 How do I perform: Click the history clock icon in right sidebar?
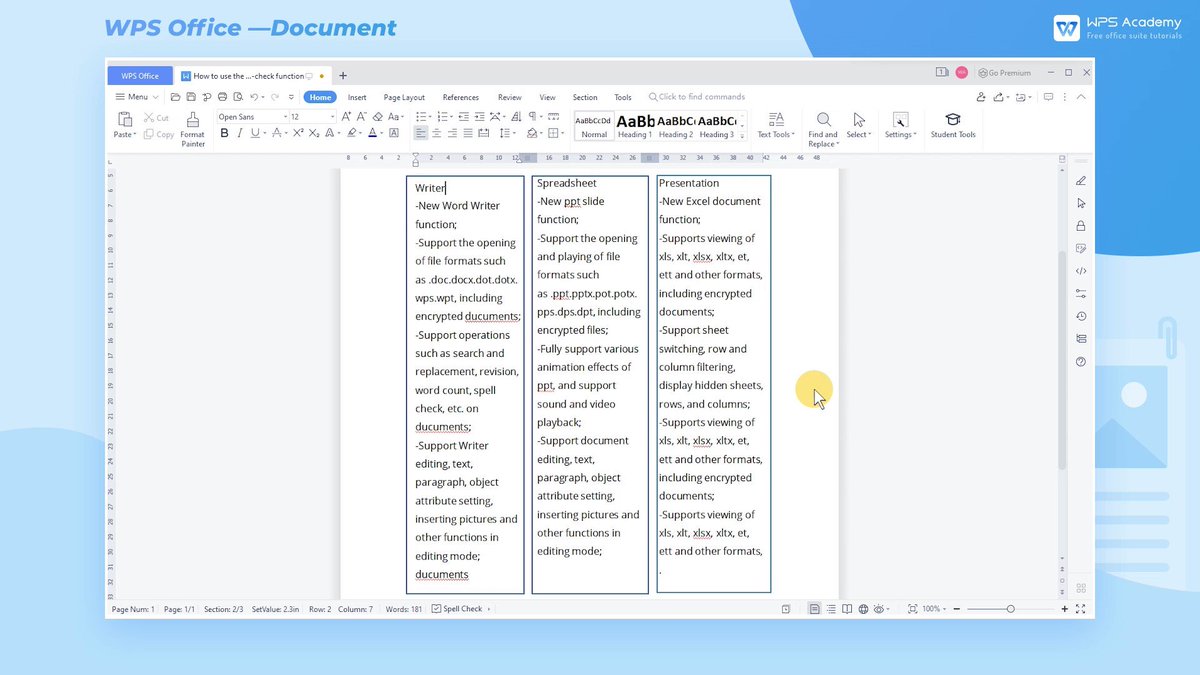tap(1081, 316)
